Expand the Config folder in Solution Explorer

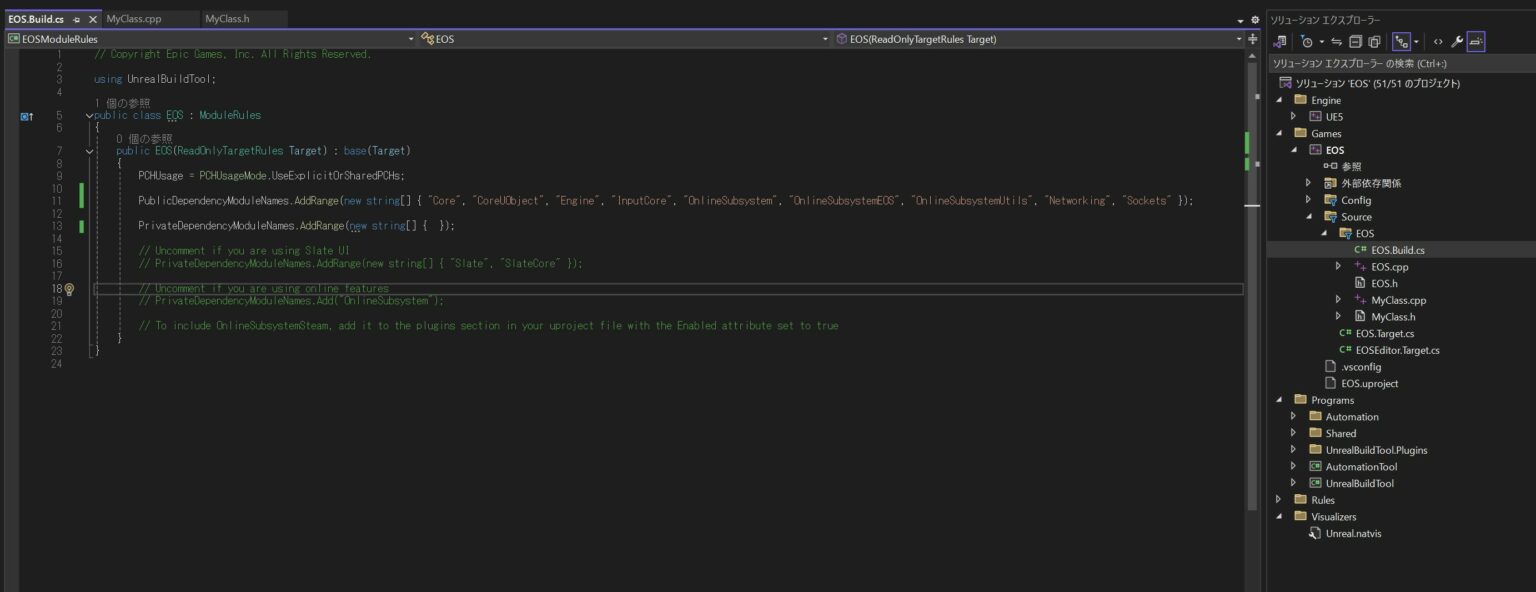tap(1308, 200)
